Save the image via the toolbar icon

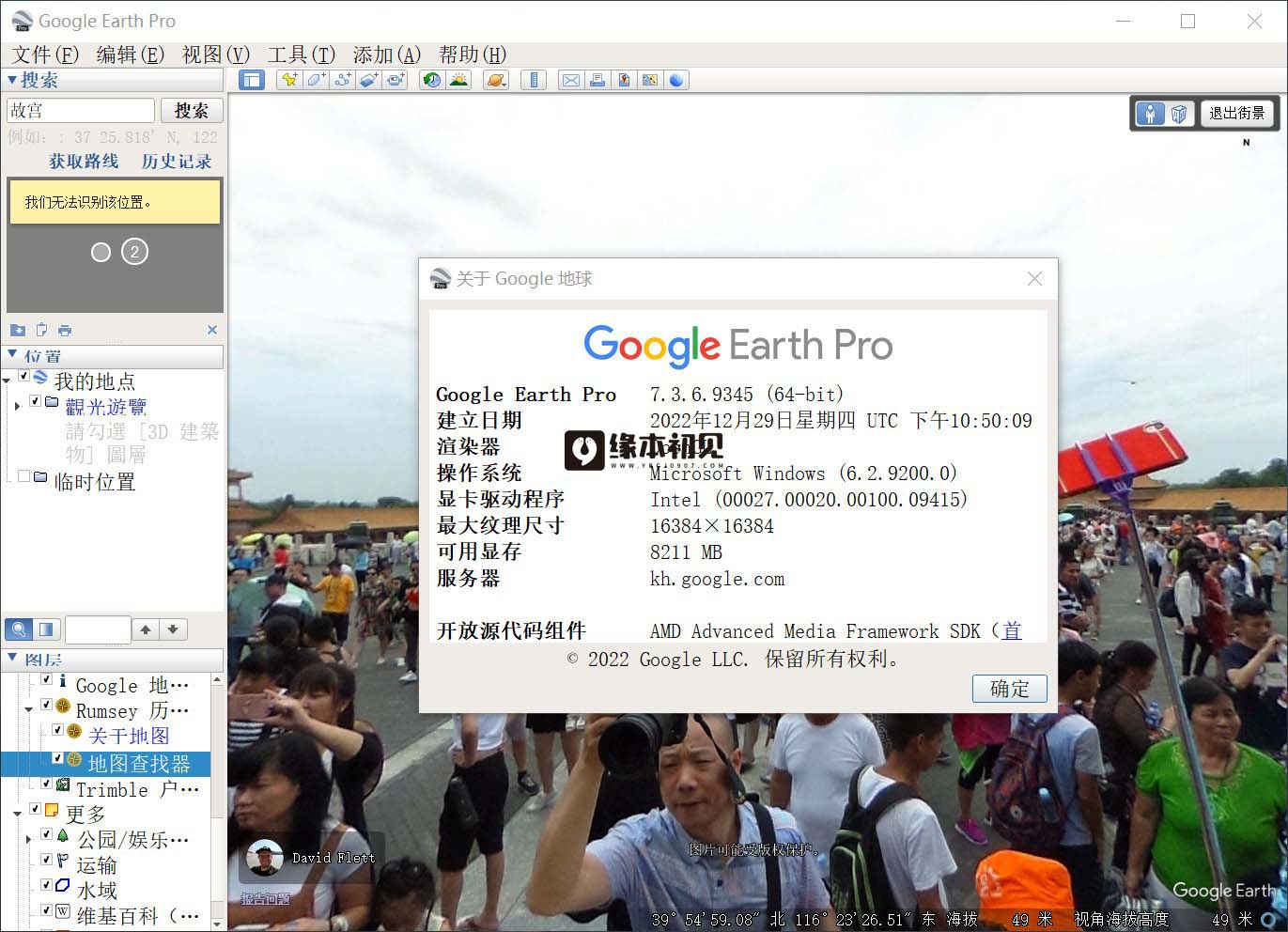pos(623,80)
